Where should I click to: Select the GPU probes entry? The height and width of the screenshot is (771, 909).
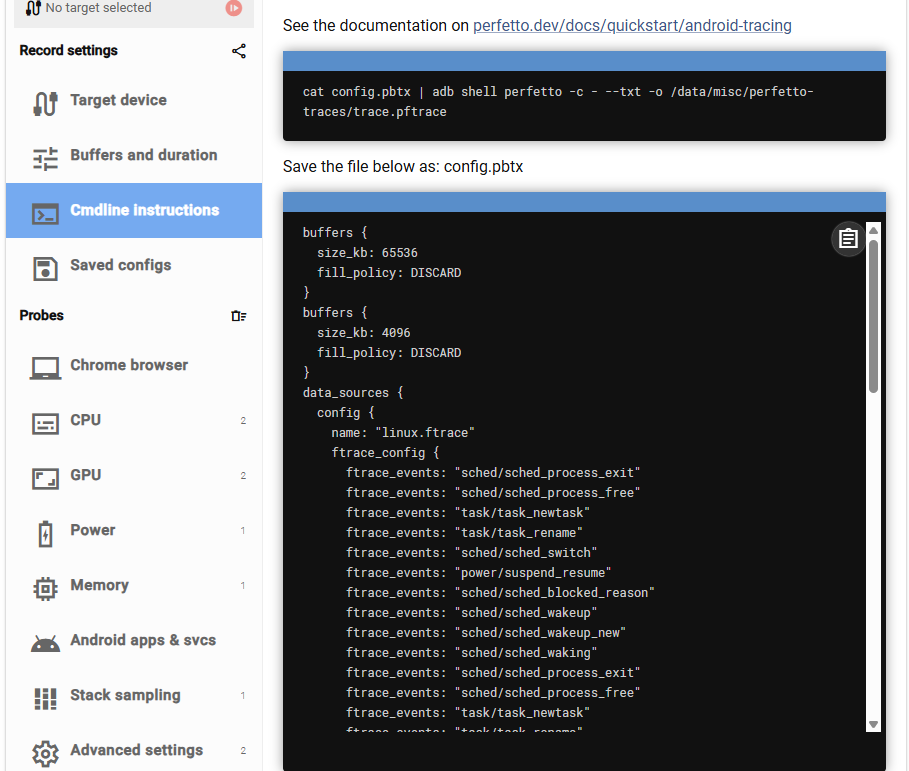click(x=86, y=475)
